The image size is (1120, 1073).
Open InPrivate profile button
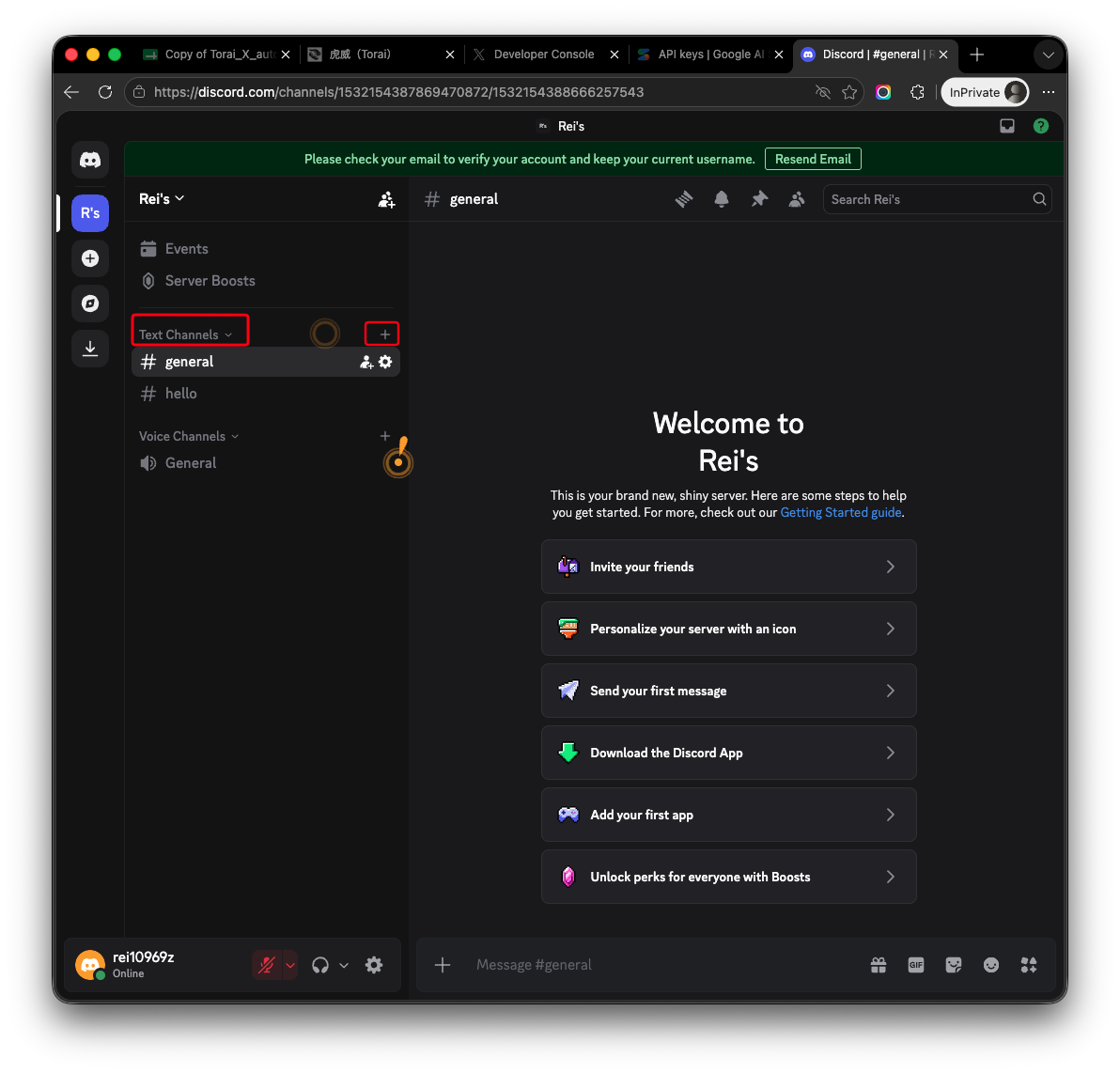coord(985,92)
